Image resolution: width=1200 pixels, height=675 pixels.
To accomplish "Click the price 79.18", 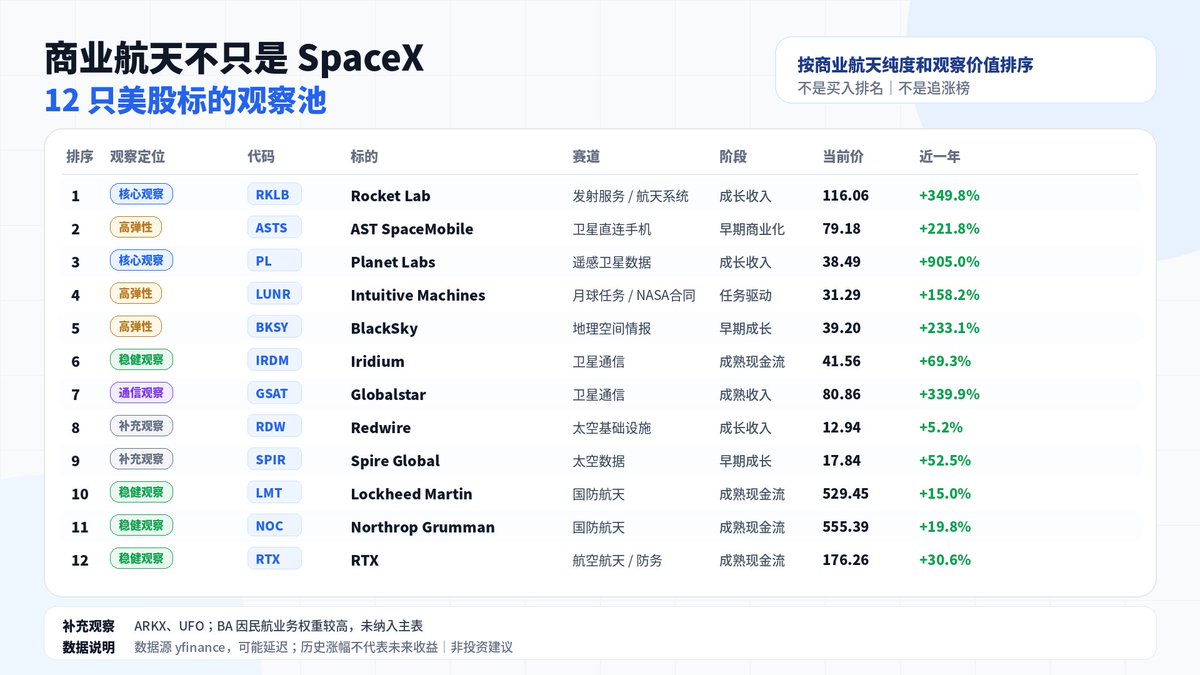I will coord(841,229).
